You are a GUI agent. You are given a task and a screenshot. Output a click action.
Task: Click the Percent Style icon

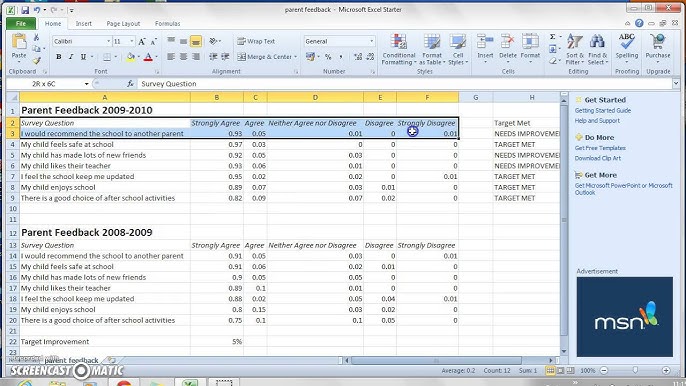point(328,56)
